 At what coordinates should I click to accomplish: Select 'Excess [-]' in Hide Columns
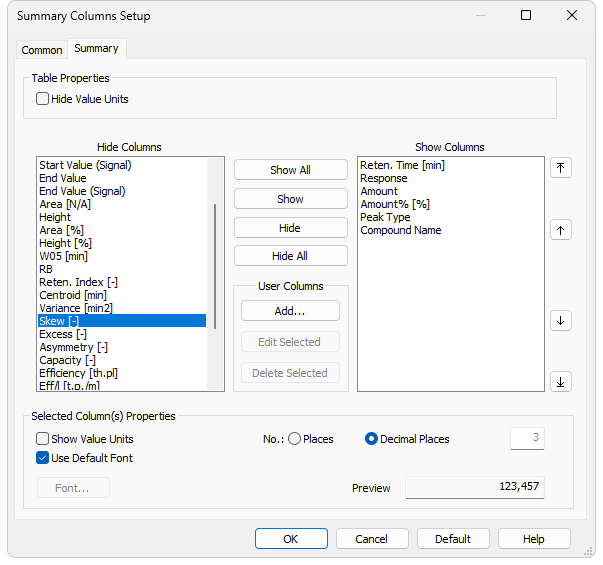coord(122,334)
